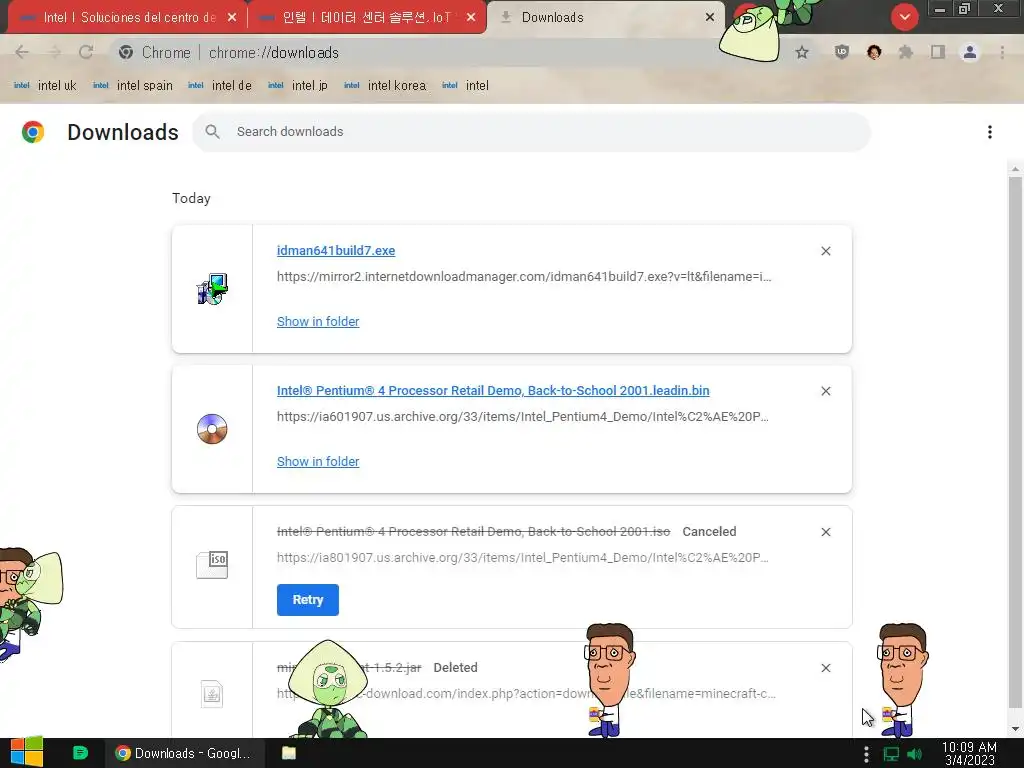Screen dimensions: 1024x768
Task: Open the Pentium 4 leadin.bin file link
Action: pyautogui.click(x=493, y=391)
